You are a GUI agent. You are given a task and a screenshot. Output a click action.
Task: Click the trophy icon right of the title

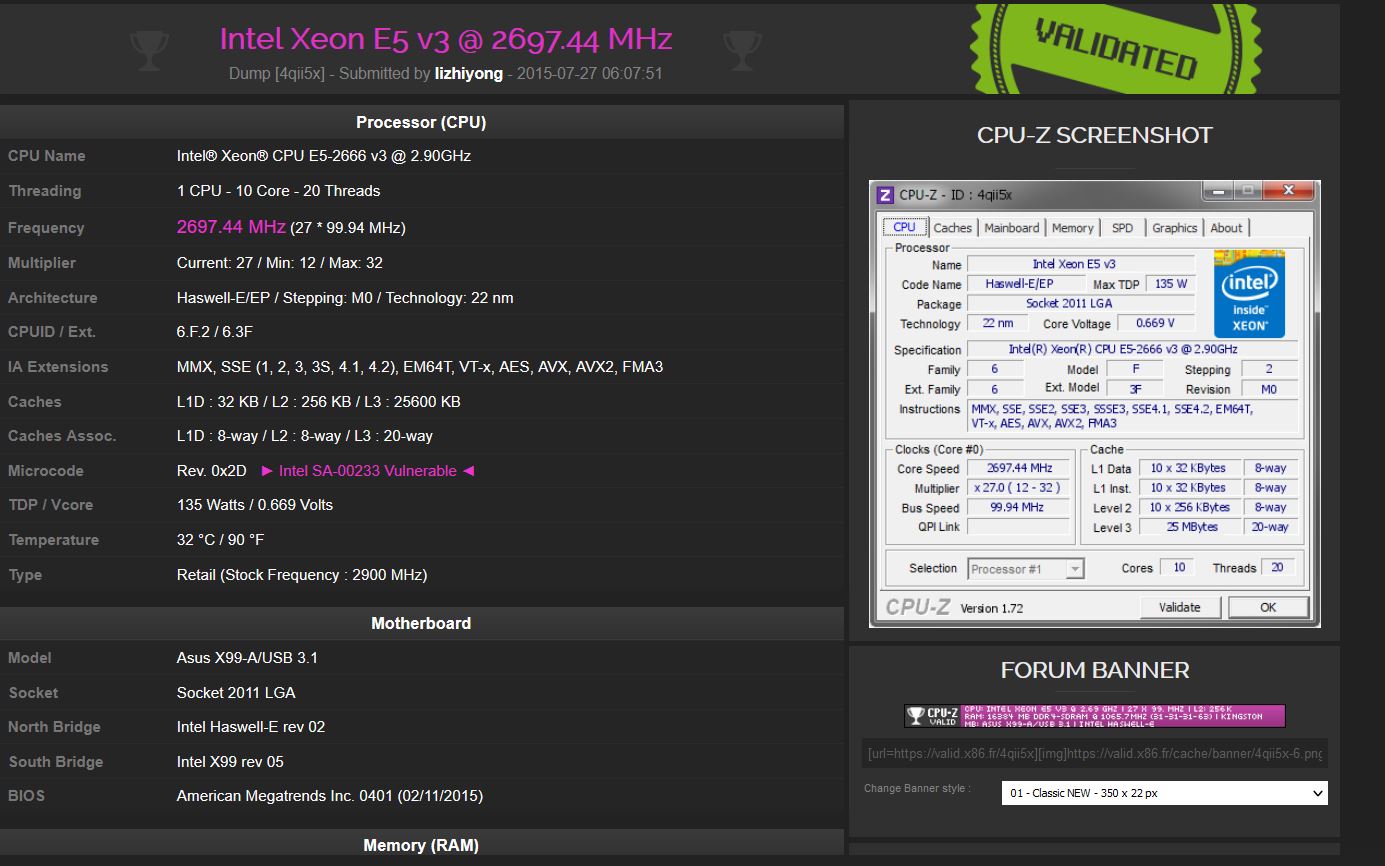tap(742, 50)
